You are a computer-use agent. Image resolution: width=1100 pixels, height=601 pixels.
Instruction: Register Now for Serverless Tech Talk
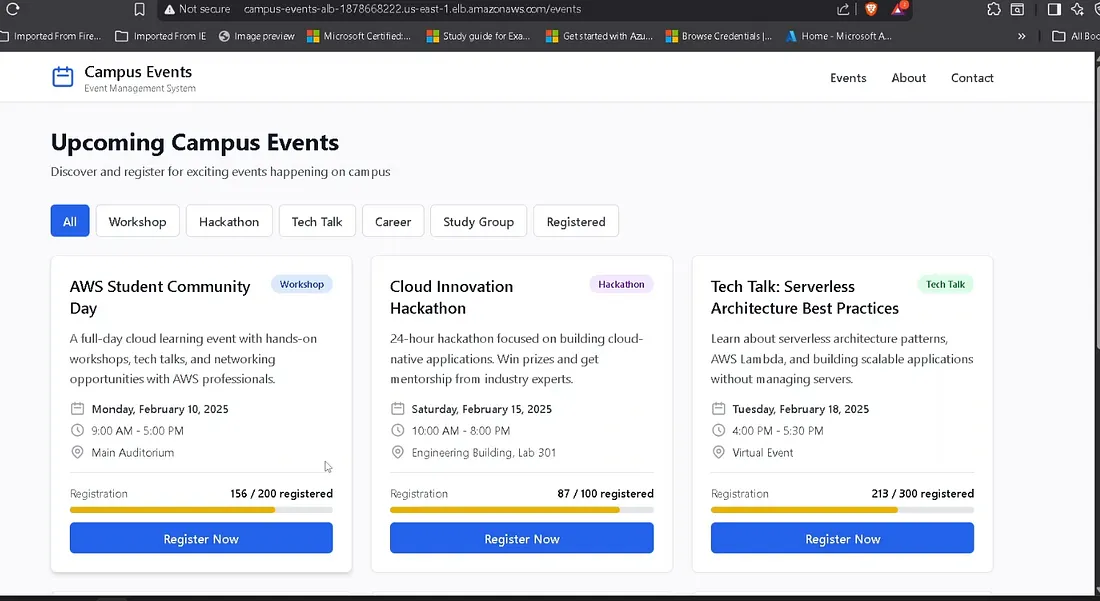(843, 538)
